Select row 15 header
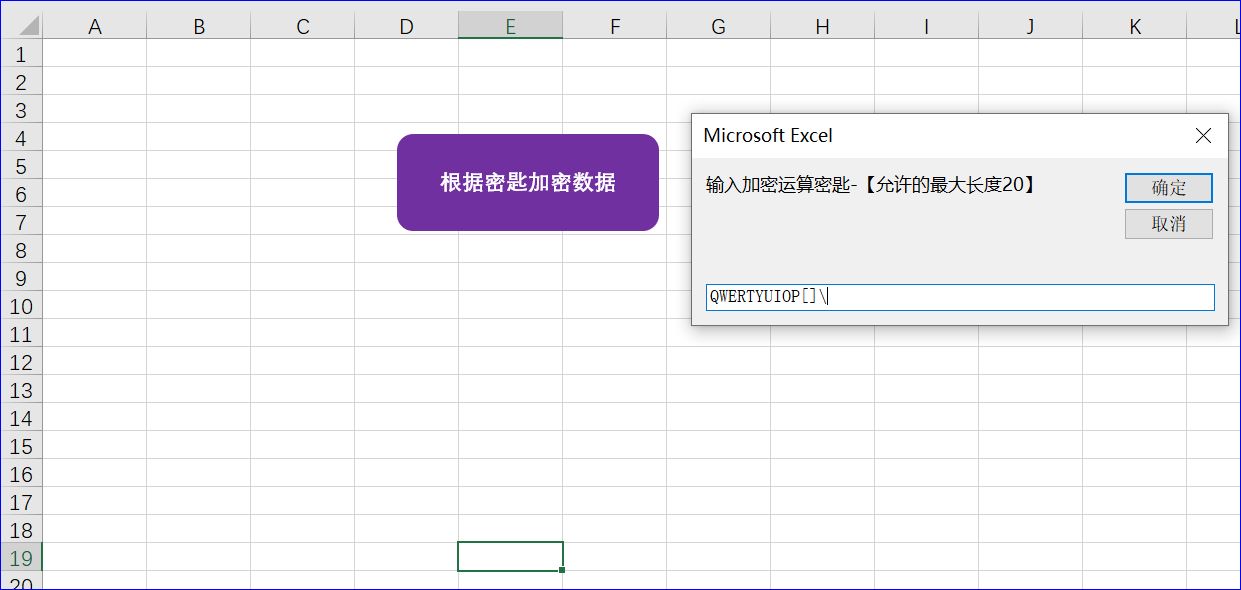This screenshot has height=590, width=1241. 21,446
